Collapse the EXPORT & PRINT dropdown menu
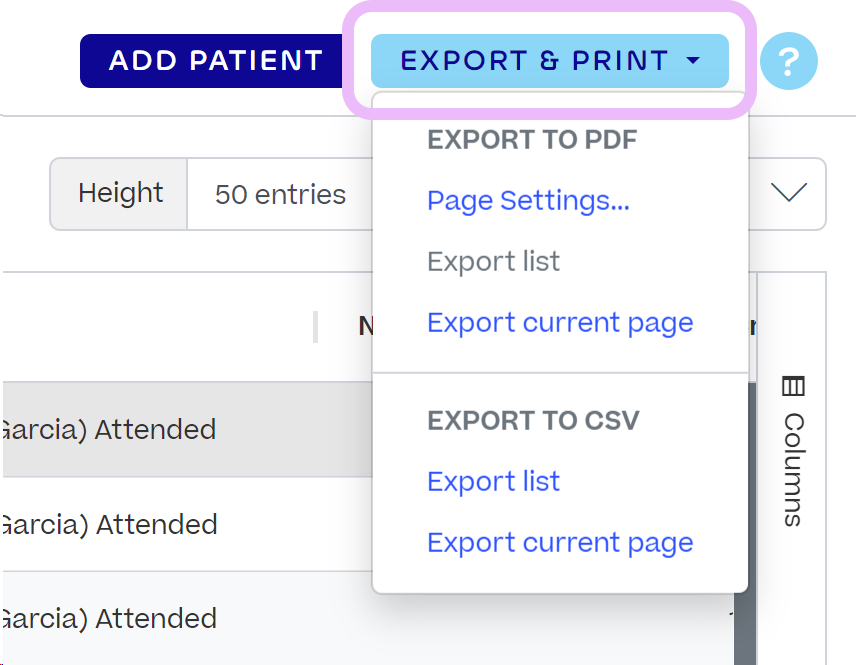The width and height of the screenshot is (856, 665). coord(549,61)
